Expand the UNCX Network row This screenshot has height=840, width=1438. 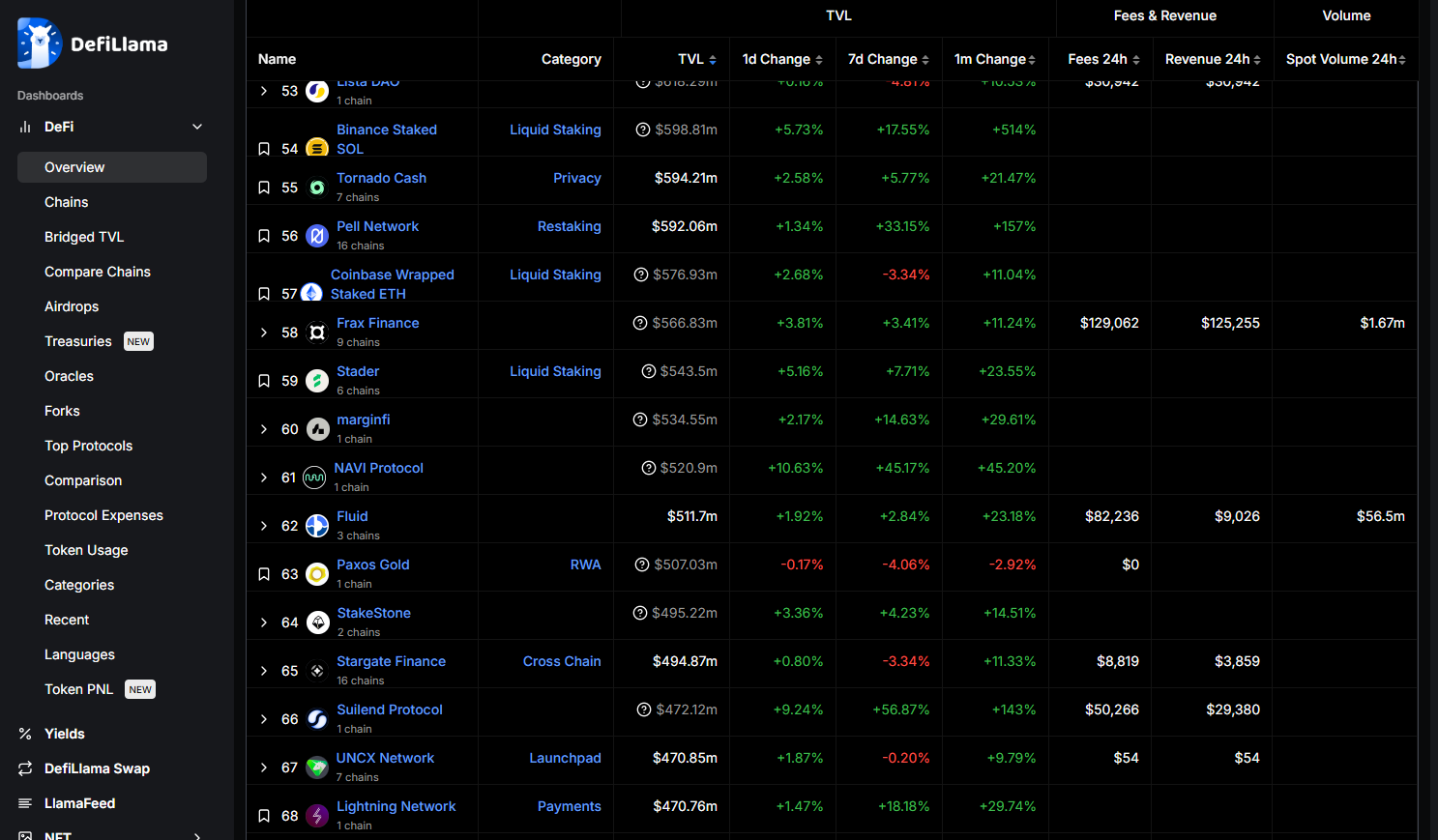[264, 768]
